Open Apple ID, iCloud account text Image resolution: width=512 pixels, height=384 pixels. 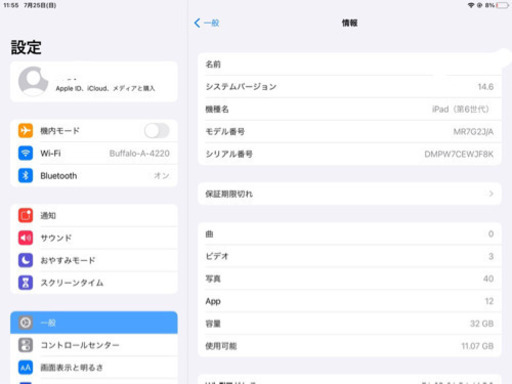105,88
